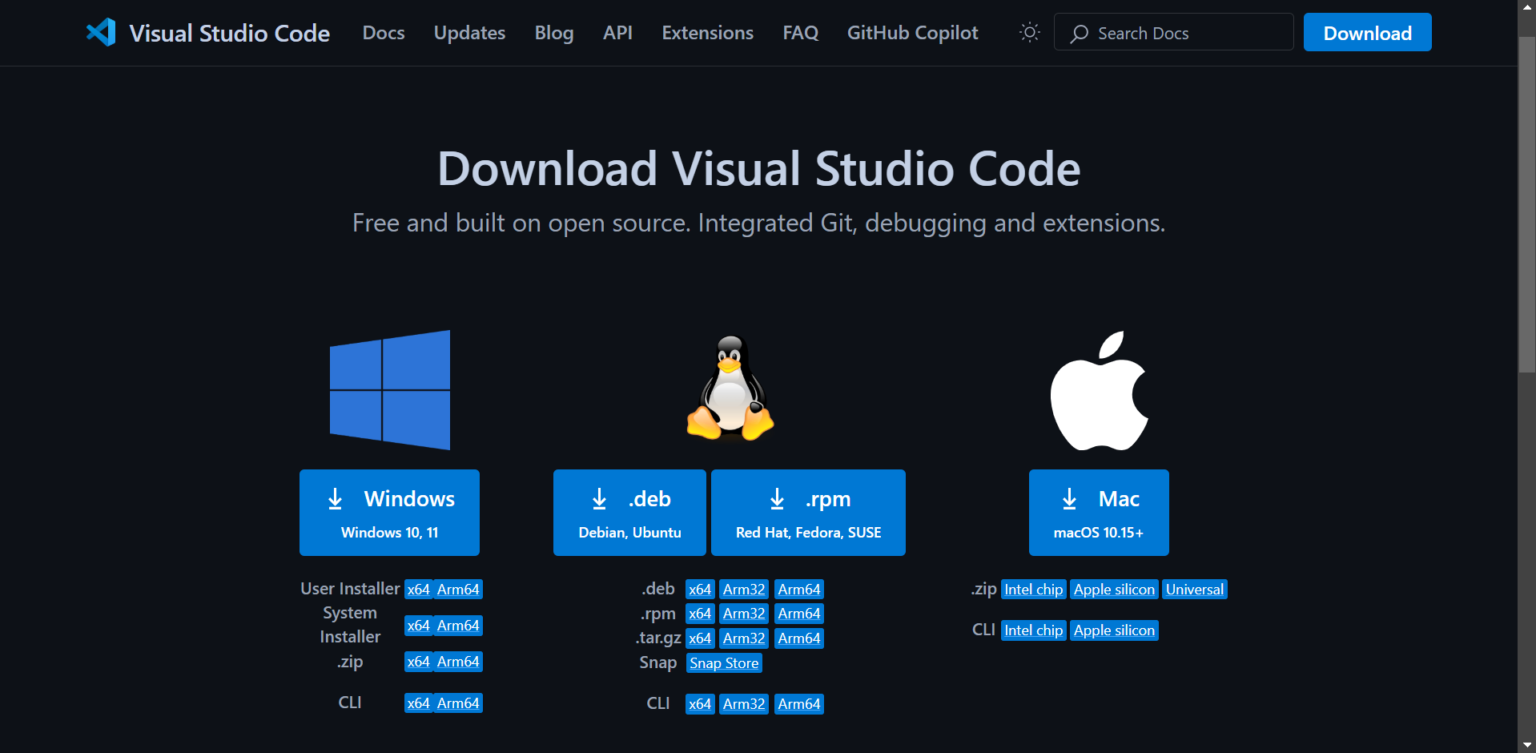Choose Windows .zip x64 link

coord(418,662)
